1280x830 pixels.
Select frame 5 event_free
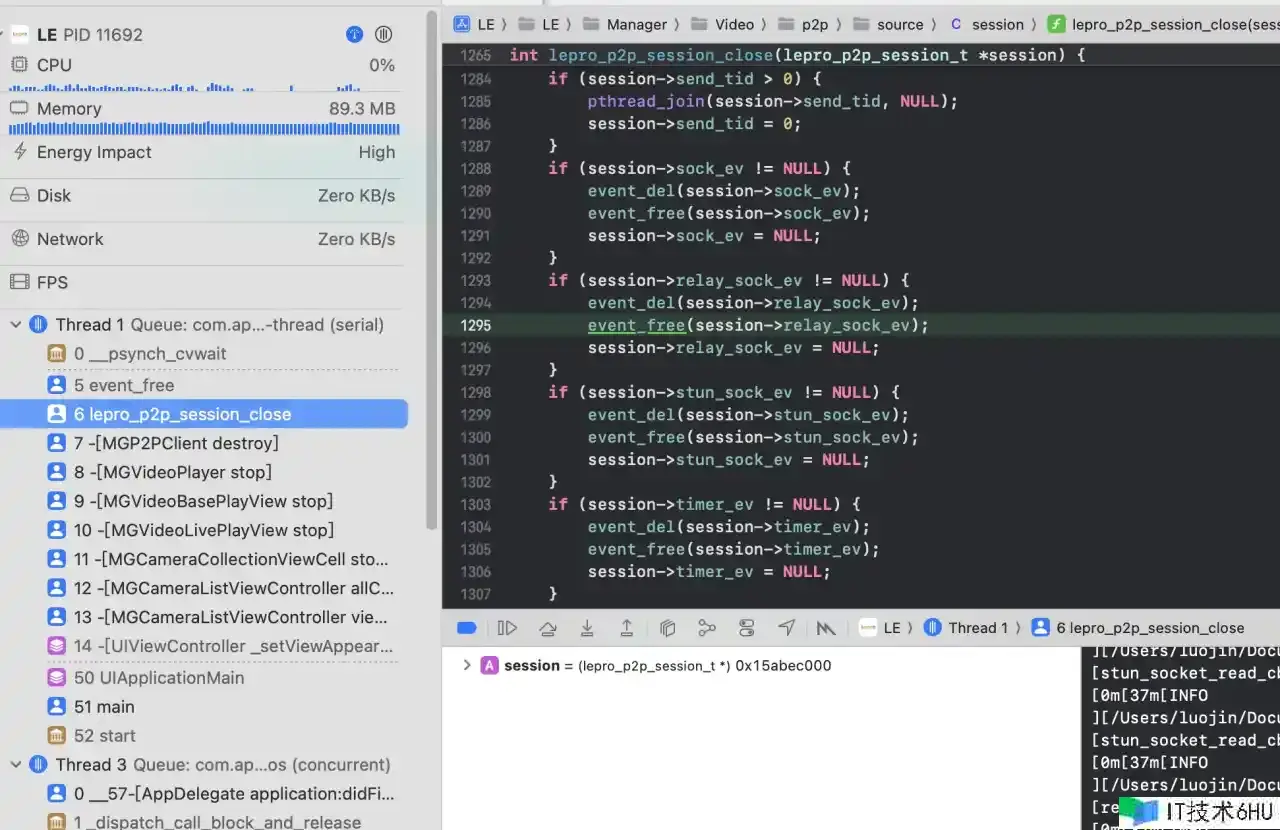pyautogui.click(x=204, y=385)
